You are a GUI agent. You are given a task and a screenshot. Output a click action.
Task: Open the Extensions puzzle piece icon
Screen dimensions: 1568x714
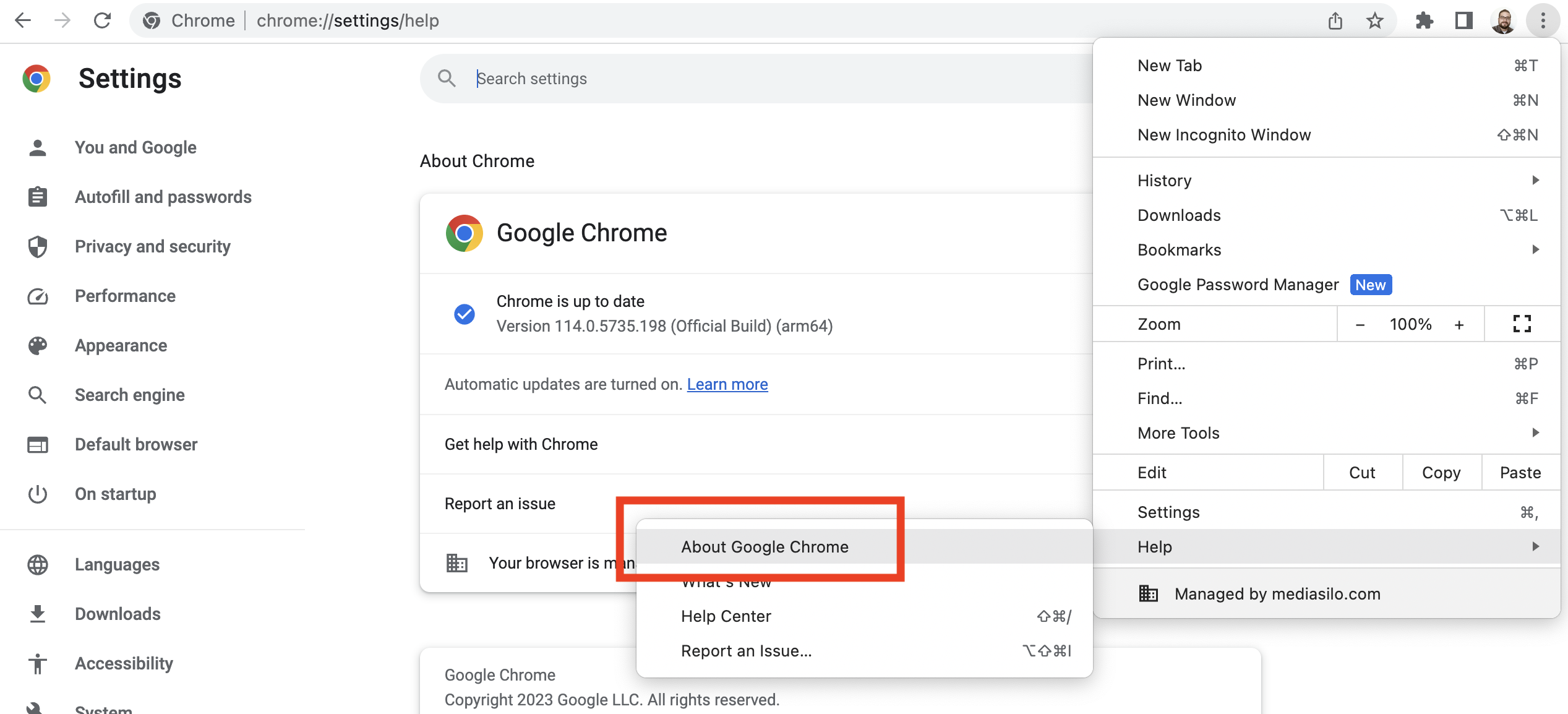coord(1424,20)
